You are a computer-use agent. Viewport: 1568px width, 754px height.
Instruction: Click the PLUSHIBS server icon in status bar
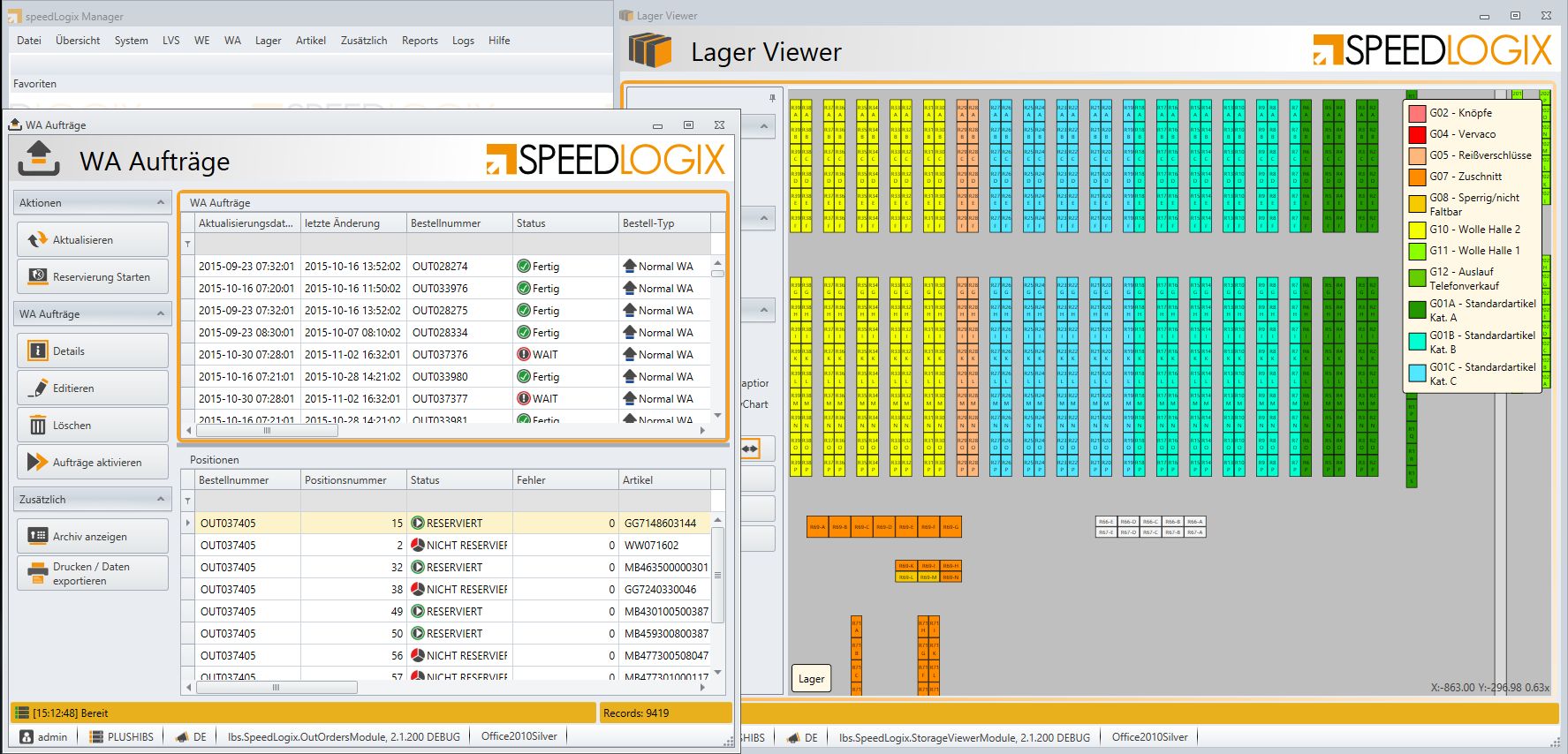coord(96,736)
